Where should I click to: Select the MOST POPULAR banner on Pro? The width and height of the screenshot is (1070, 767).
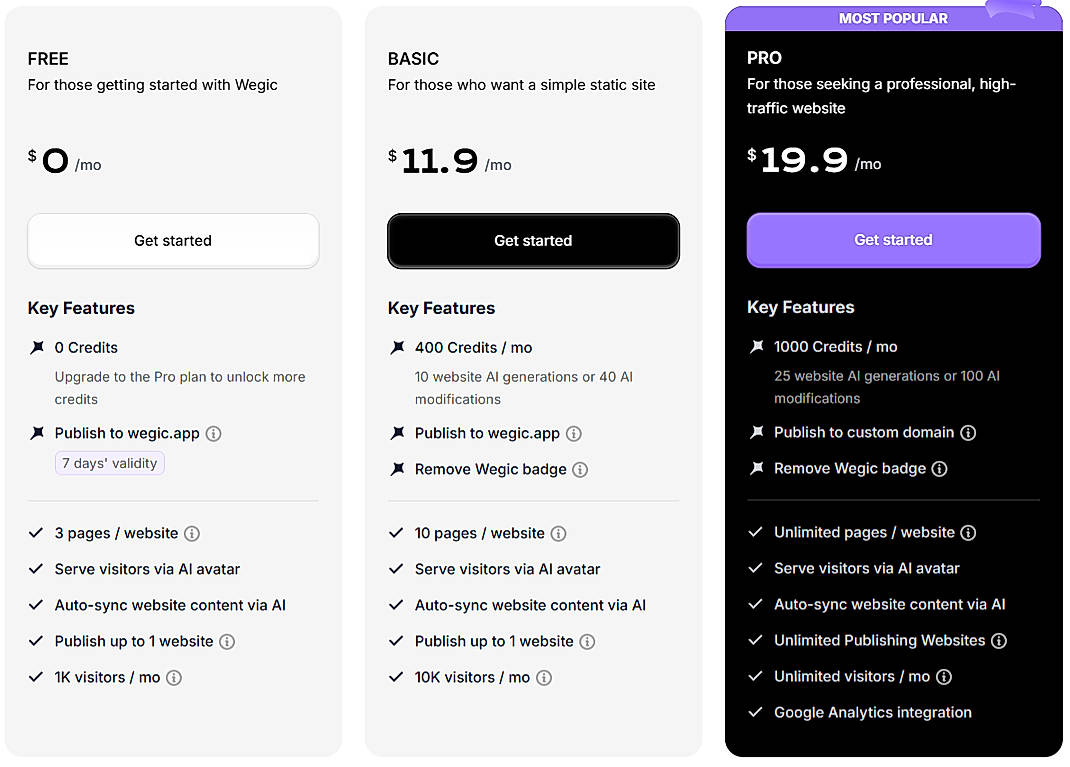(893, 17)
